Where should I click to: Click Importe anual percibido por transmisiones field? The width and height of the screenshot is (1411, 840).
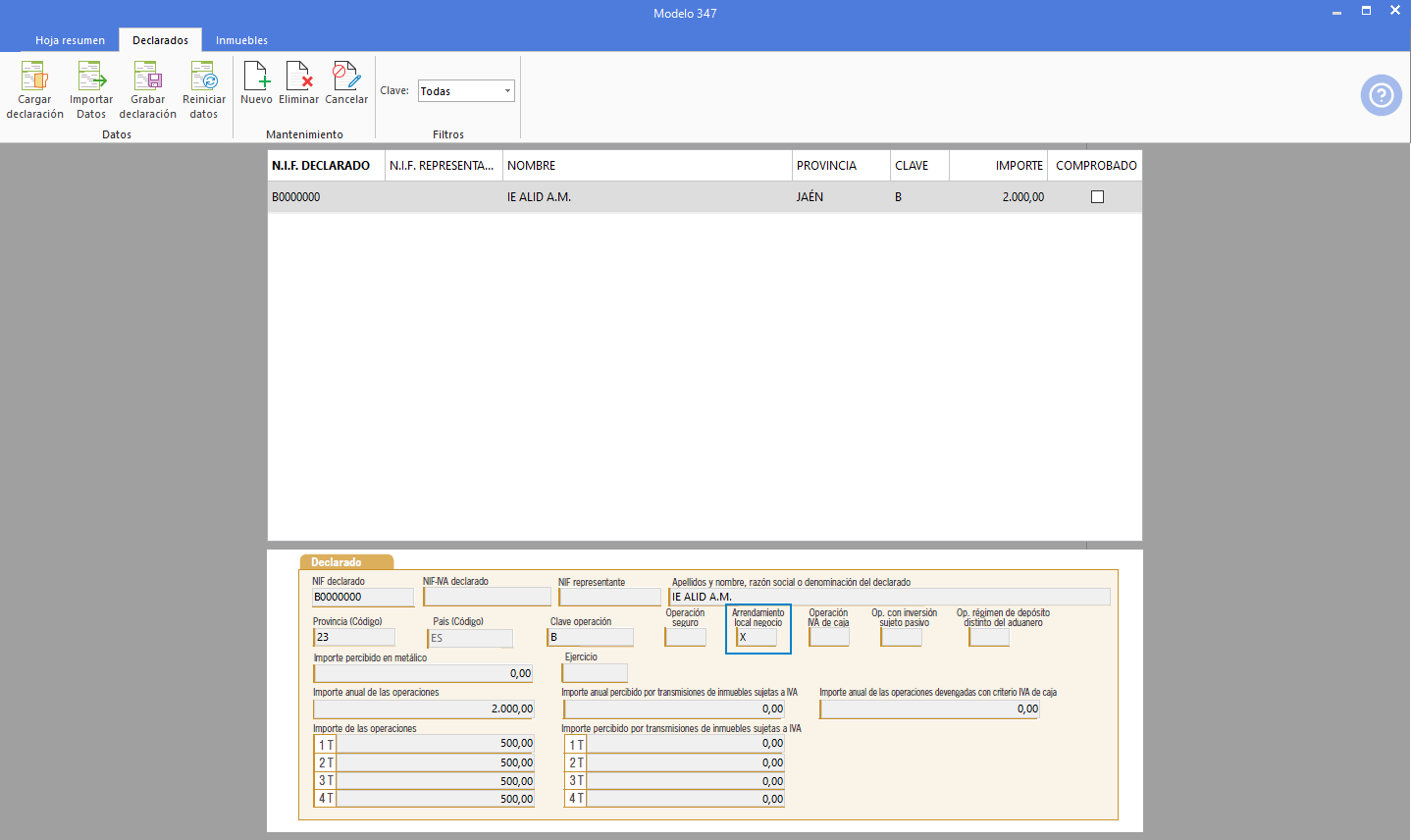point(674,709)
